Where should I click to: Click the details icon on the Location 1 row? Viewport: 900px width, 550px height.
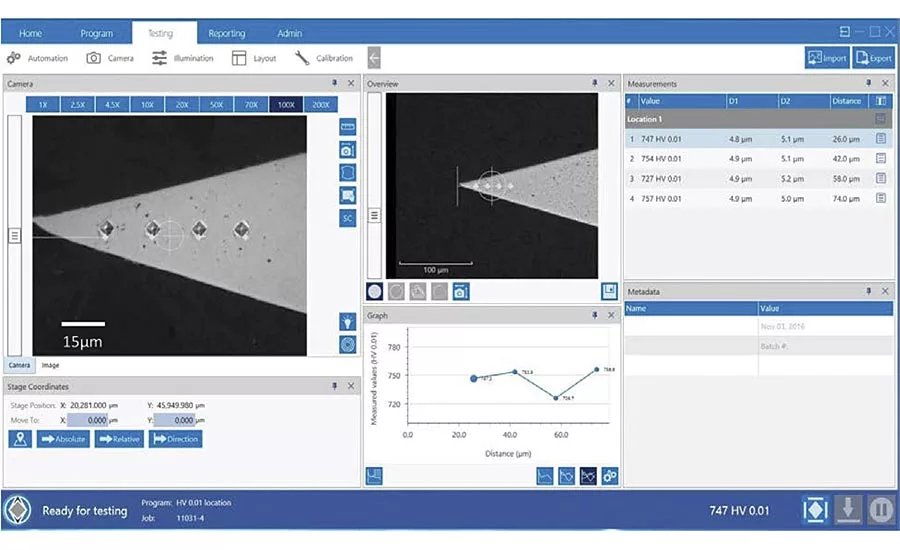(880, 119)
